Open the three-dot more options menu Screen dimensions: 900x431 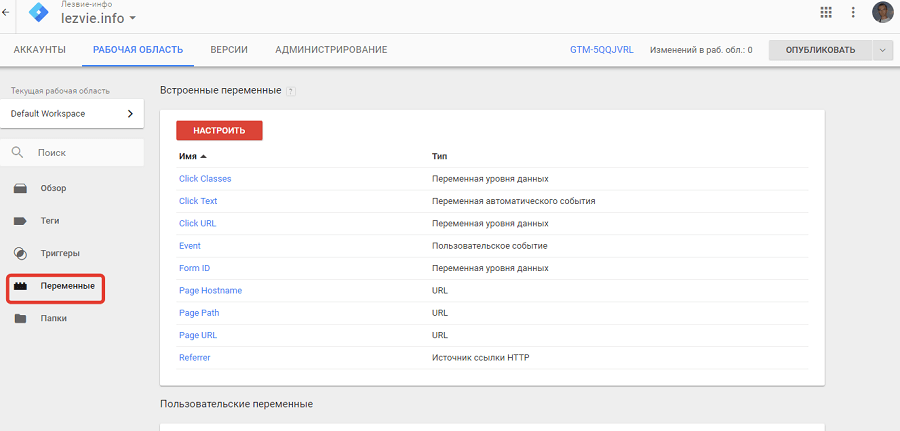(x=853, y=13)
